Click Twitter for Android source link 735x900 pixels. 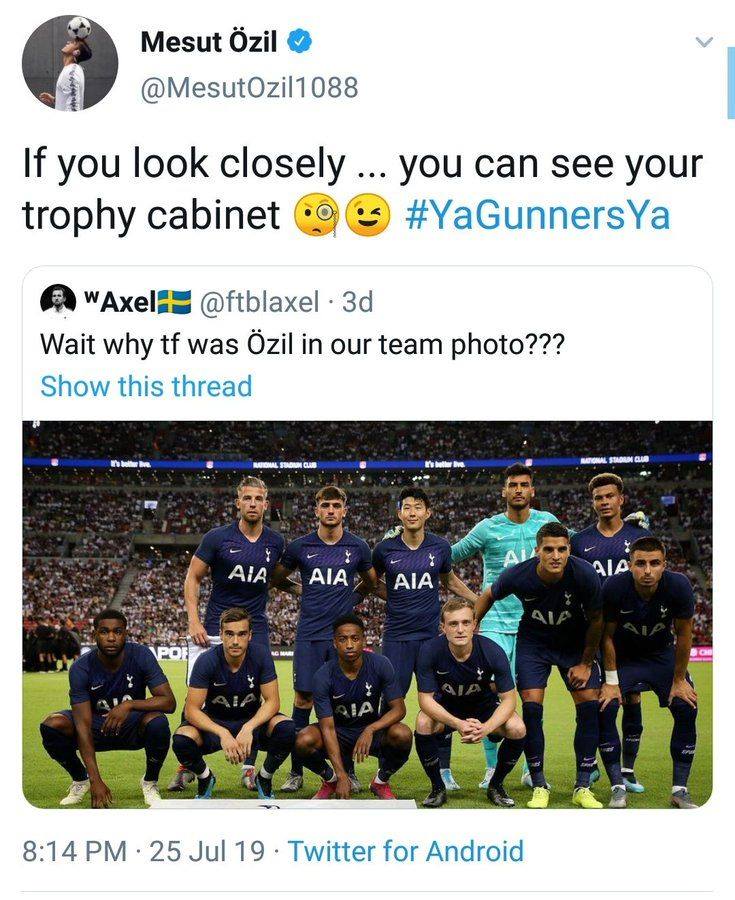[x=406, y=851]
